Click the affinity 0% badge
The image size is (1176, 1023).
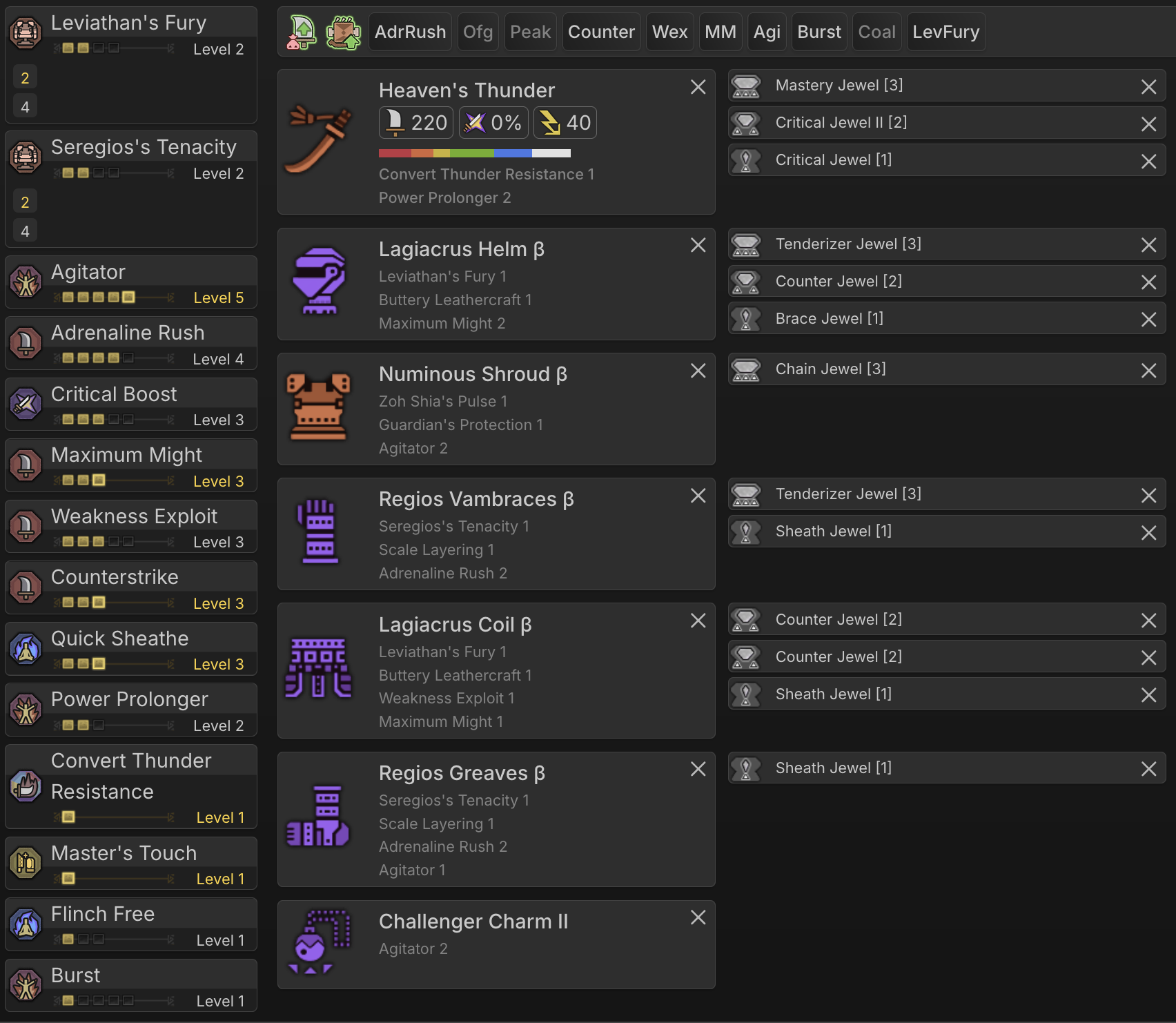(x=493, y=123)
